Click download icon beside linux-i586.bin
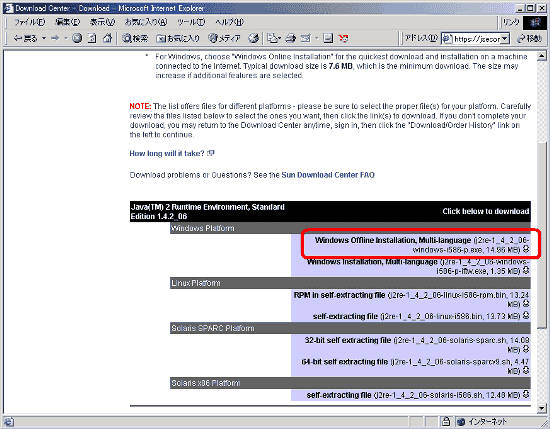Image resolution: width=550 pixels, height=429 pixels. pyautogui.click(x=525, y=316)
